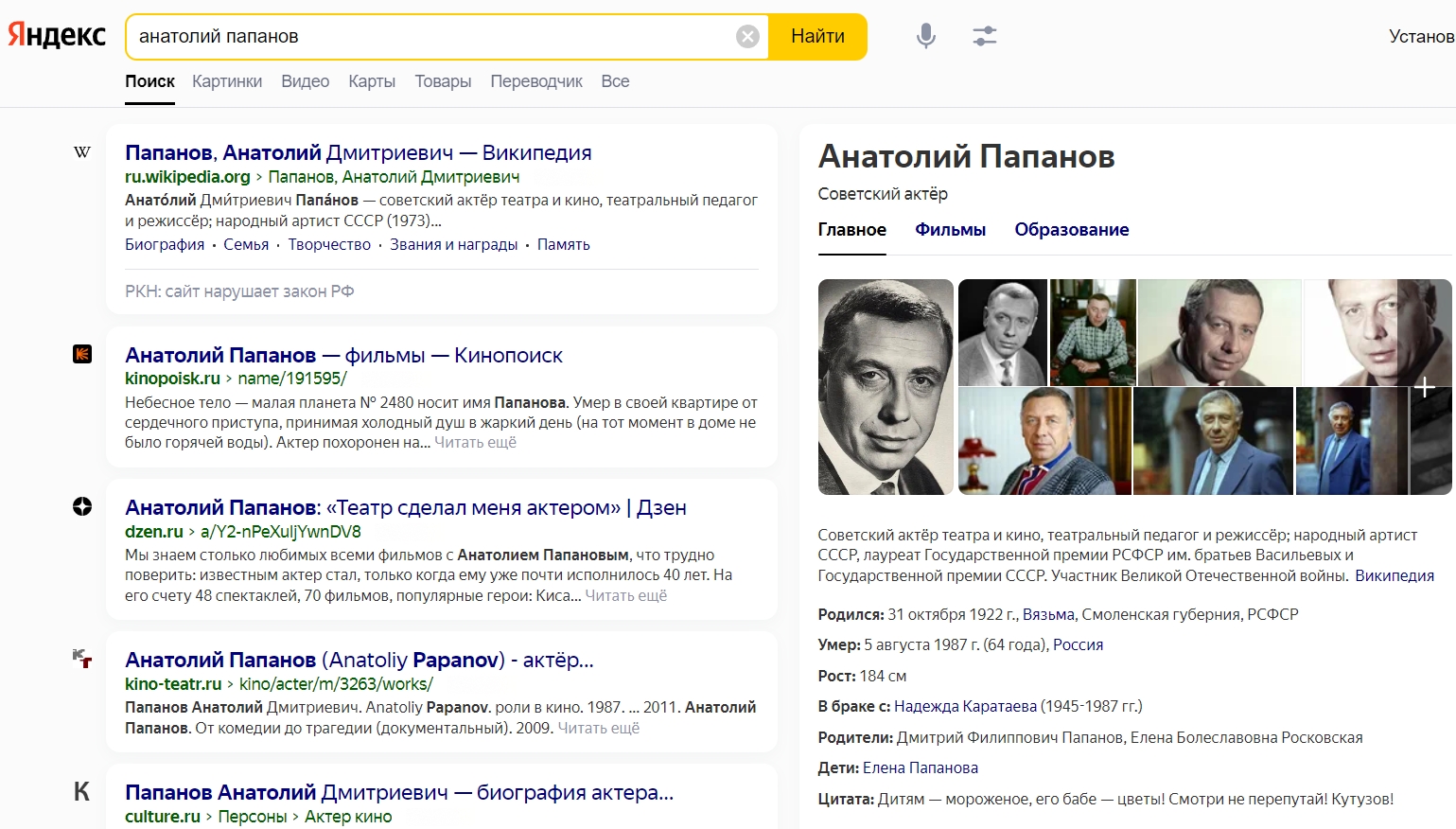Open the Семья sitelink
1456x829 pixels.
coord(246,244)
